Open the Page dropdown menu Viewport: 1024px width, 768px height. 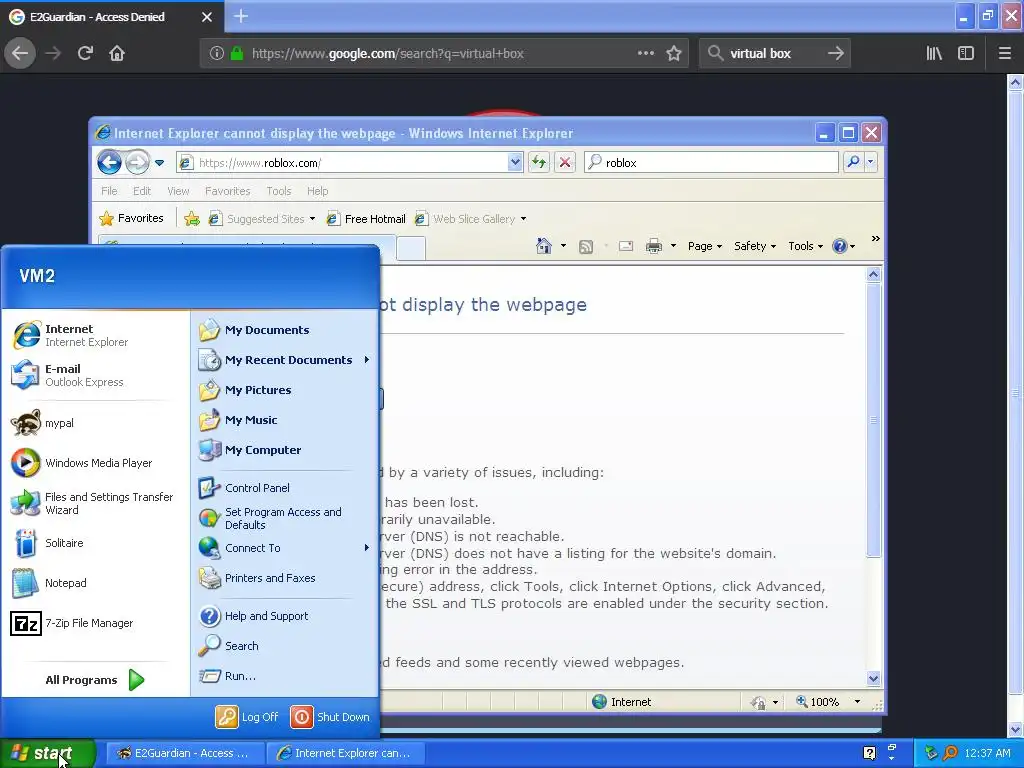[705, 246]
